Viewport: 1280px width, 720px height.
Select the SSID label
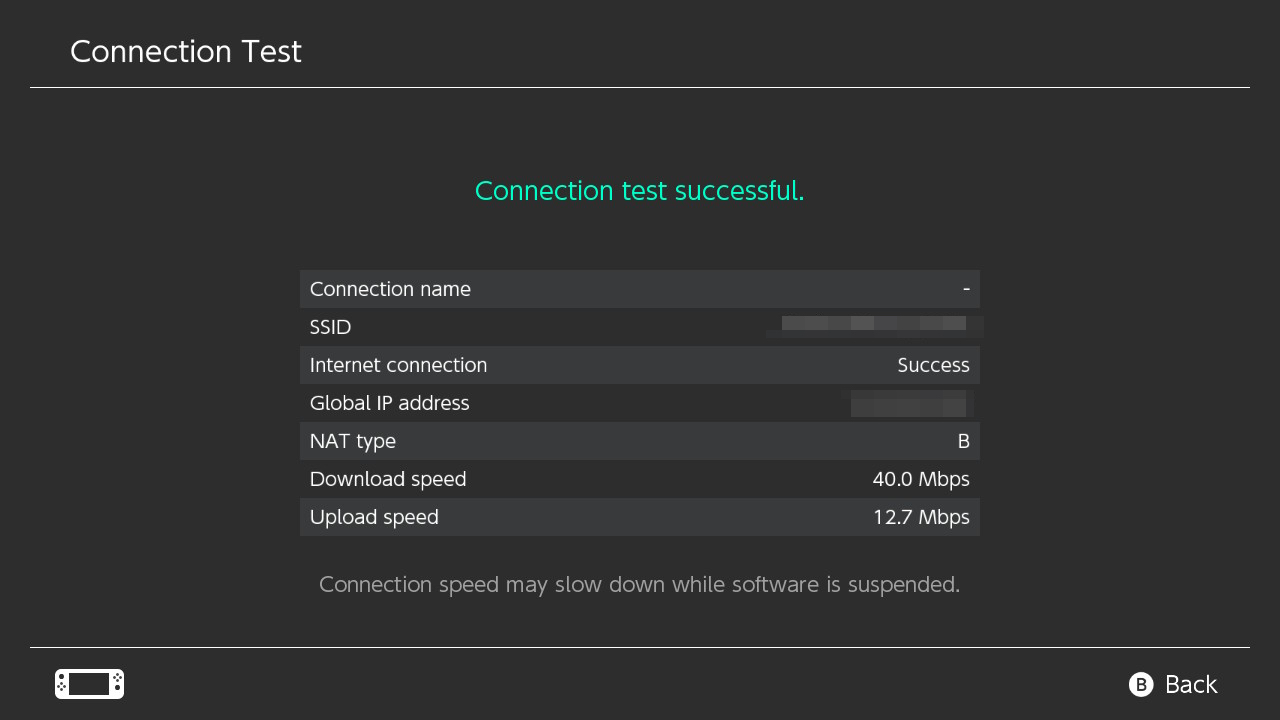(331, 327)
